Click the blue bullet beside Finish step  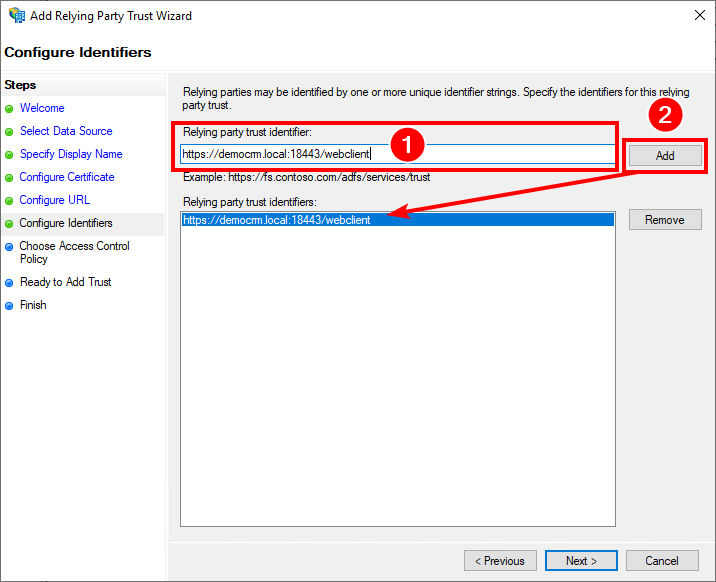point(9,306)
